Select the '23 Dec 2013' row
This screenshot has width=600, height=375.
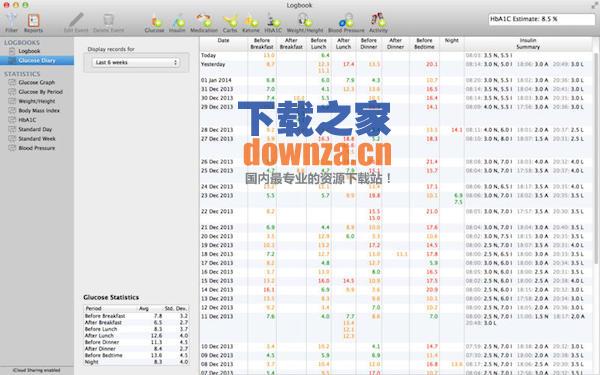[x=396, y=199]
